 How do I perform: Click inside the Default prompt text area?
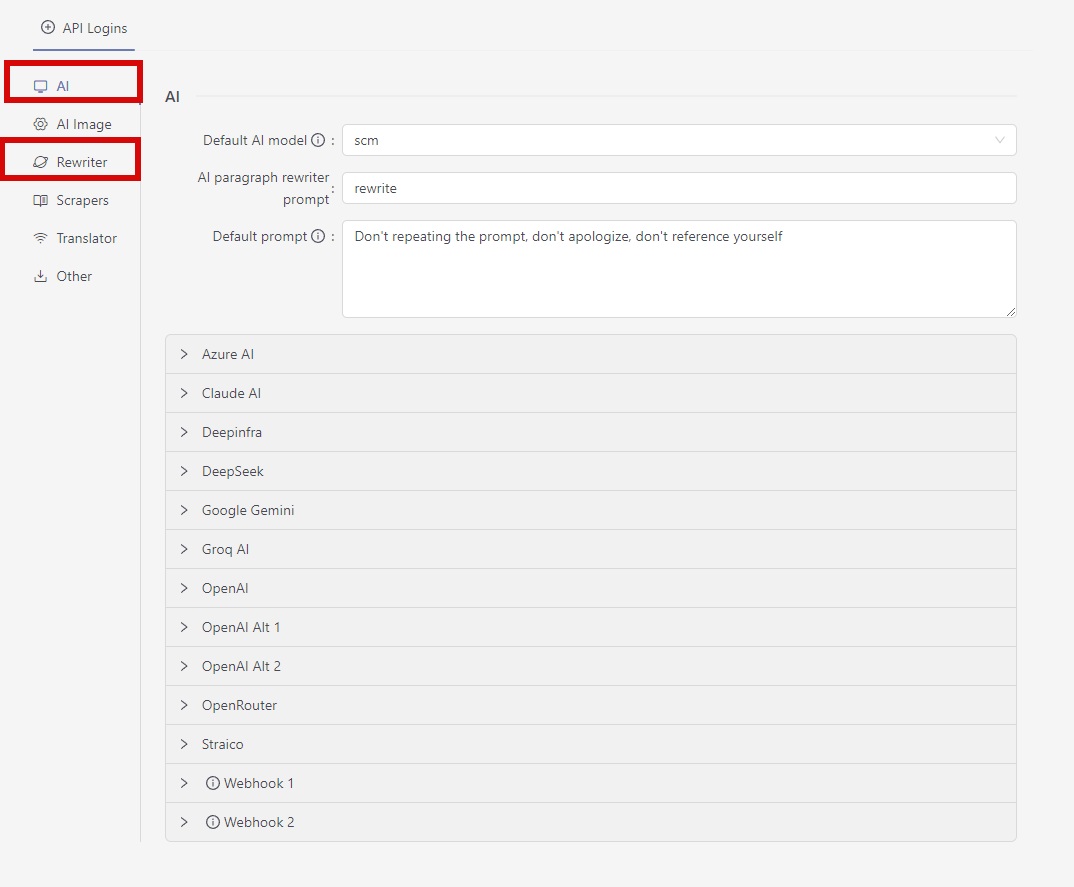tap(678, 269)
